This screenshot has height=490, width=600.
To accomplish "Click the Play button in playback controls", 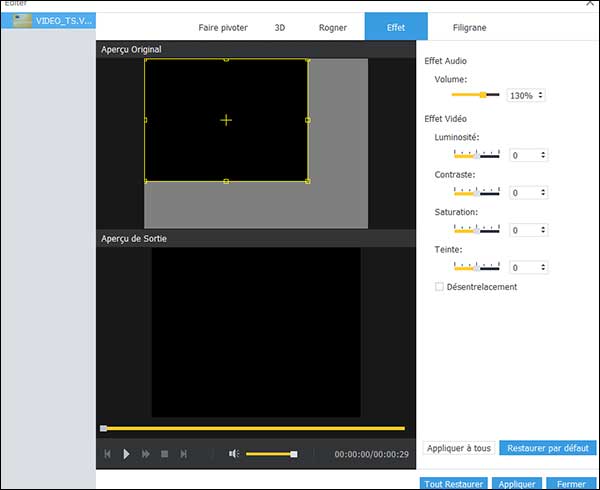I will tap(126, 454).
